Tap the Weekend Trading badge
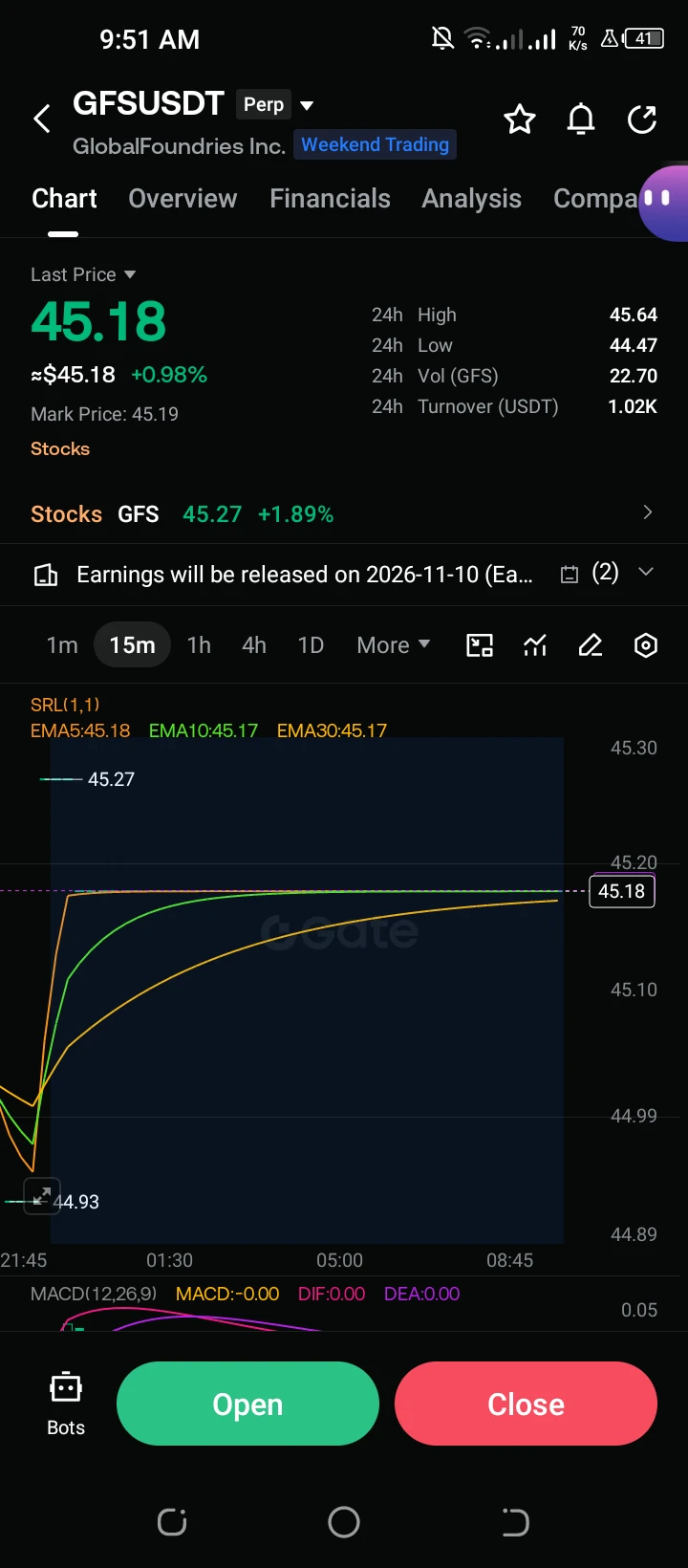Screen dimensions: 688x1568 pyautogui.click(x=375, y=144)
